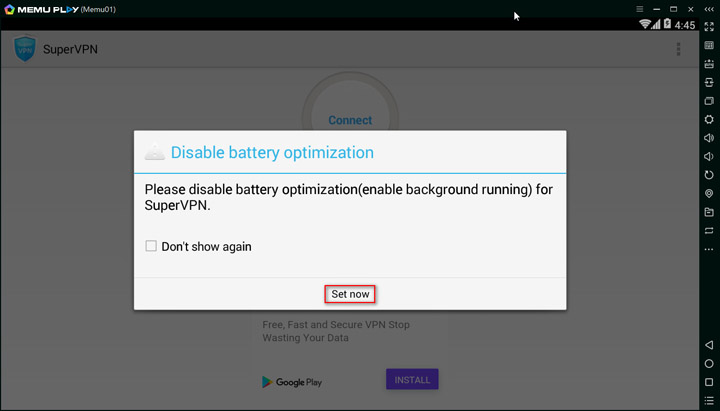Toggle fullscreen mode in MEmu sidebar
The height and width of the screenshot is (411, 720).
pos(709,27)
